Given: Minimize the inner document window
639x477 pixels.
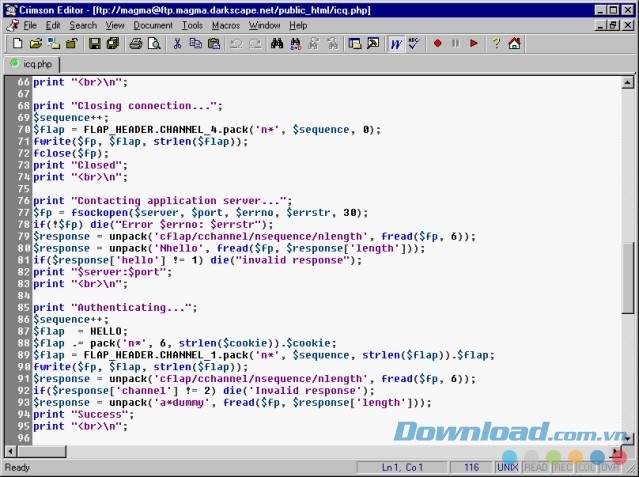Looking at the screenshot, I should tap(599, 25).
